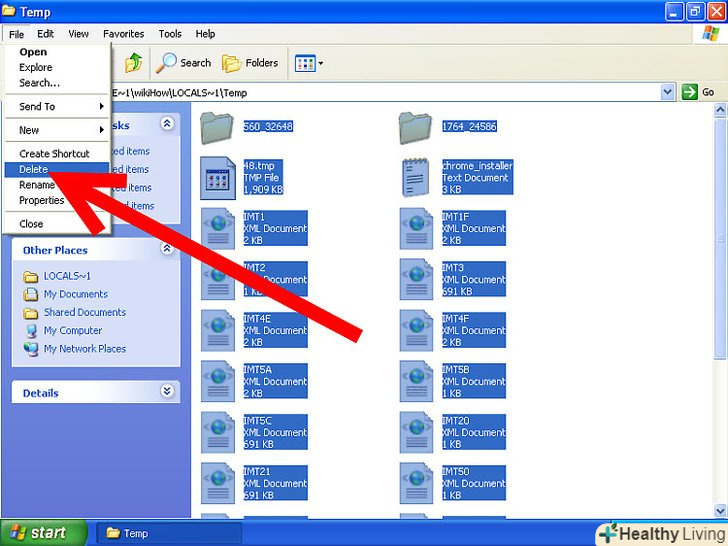
Task: Click the Up folder toolbar icon
Action: point(133,63)
